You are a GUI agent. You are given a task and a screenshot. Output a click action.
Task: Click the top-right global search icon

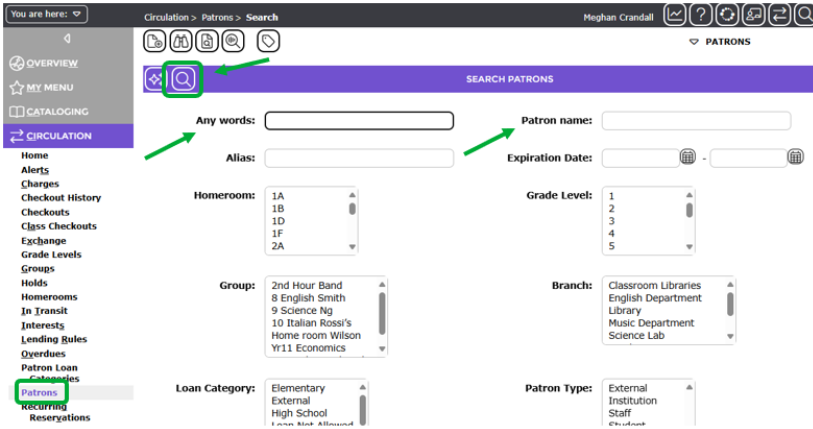(804, 15)
